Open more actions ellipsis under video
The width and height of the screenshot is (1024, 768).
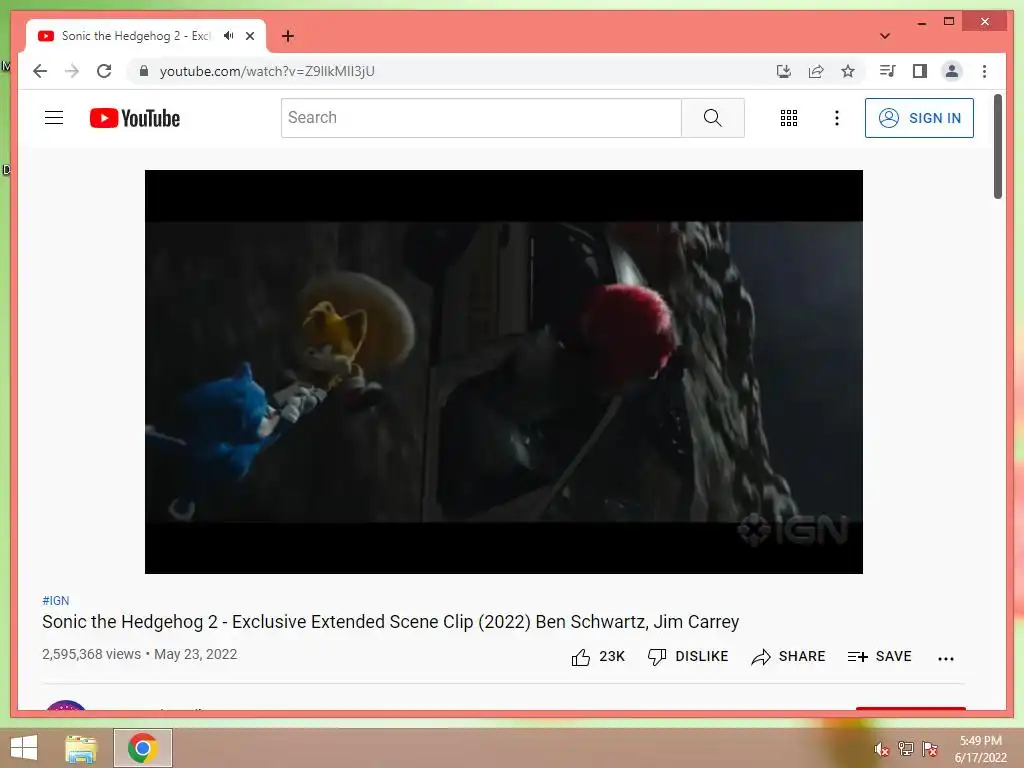pyautogui.click(x=946, y=658)
